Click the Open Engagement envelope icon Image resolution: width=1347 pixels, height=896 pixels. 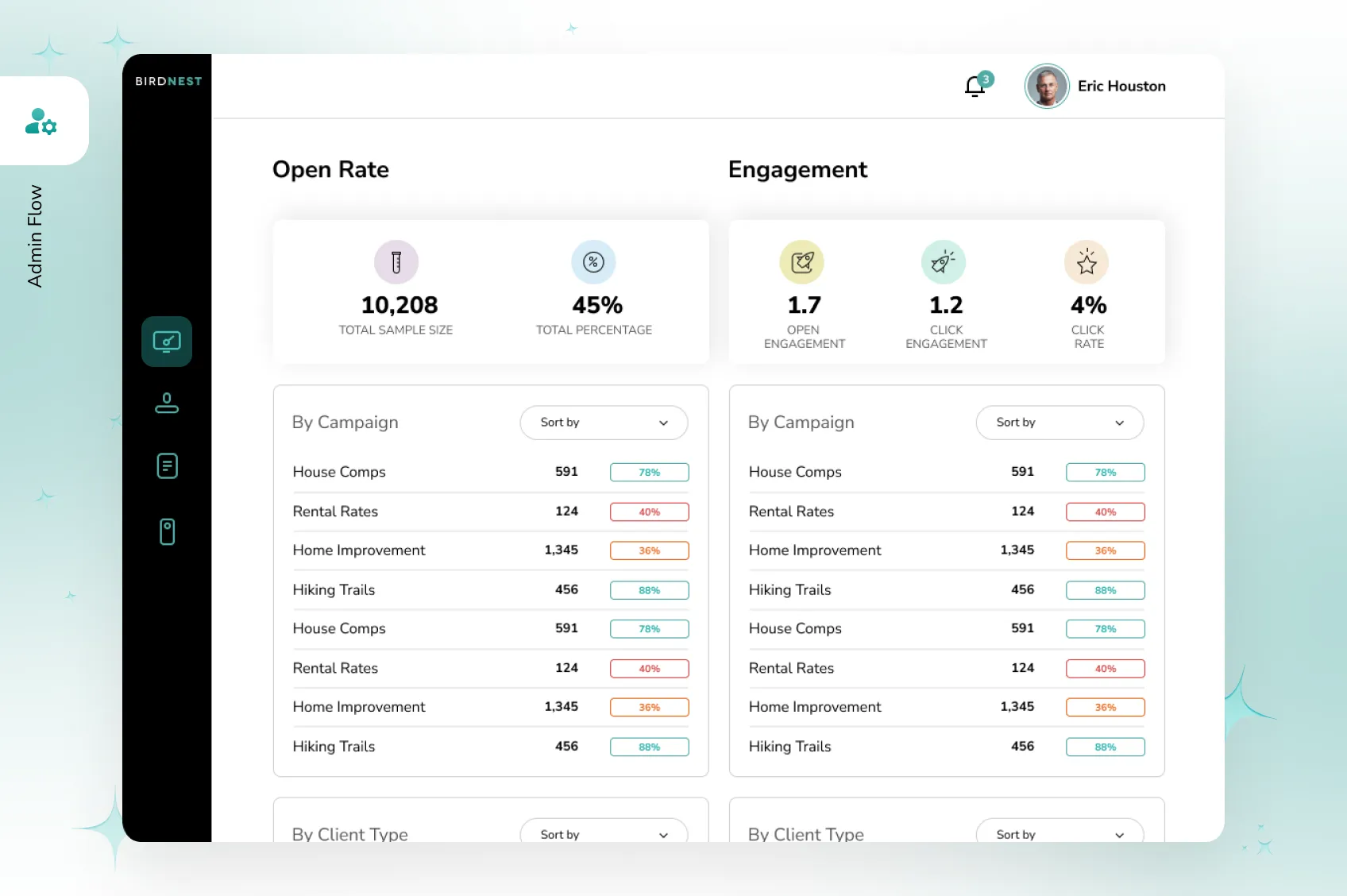(802, 262)
